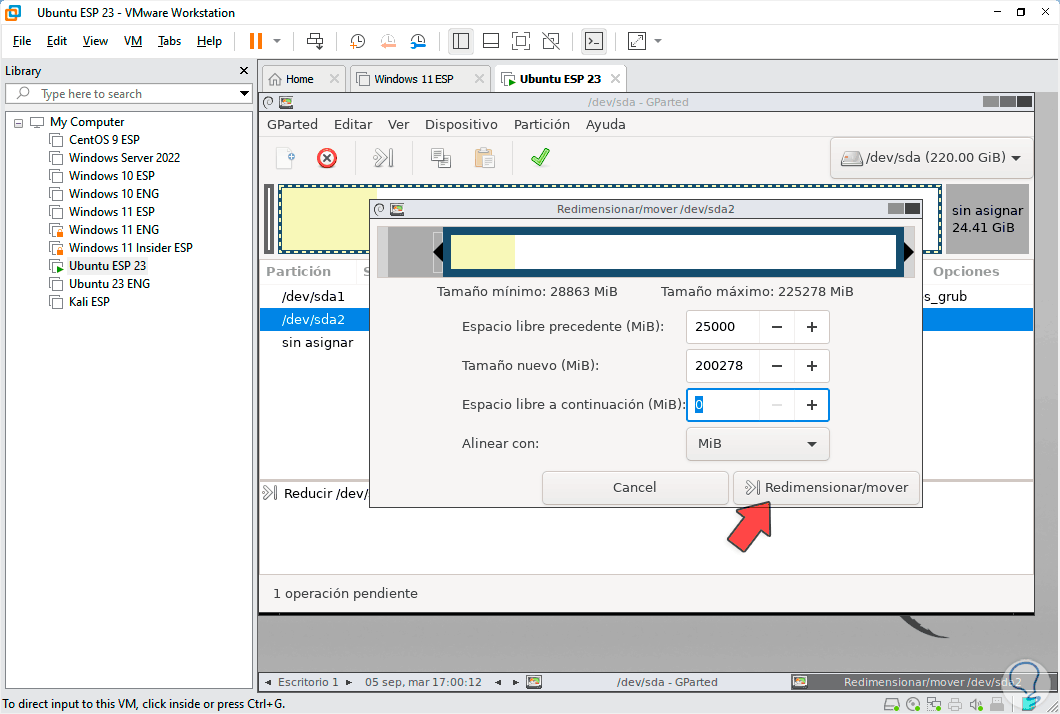This screenshot has width=1060, height=714.
Task: Send Ctrl+Alt+Del to the VM via toolbar icon
Action: pos(315,41)
